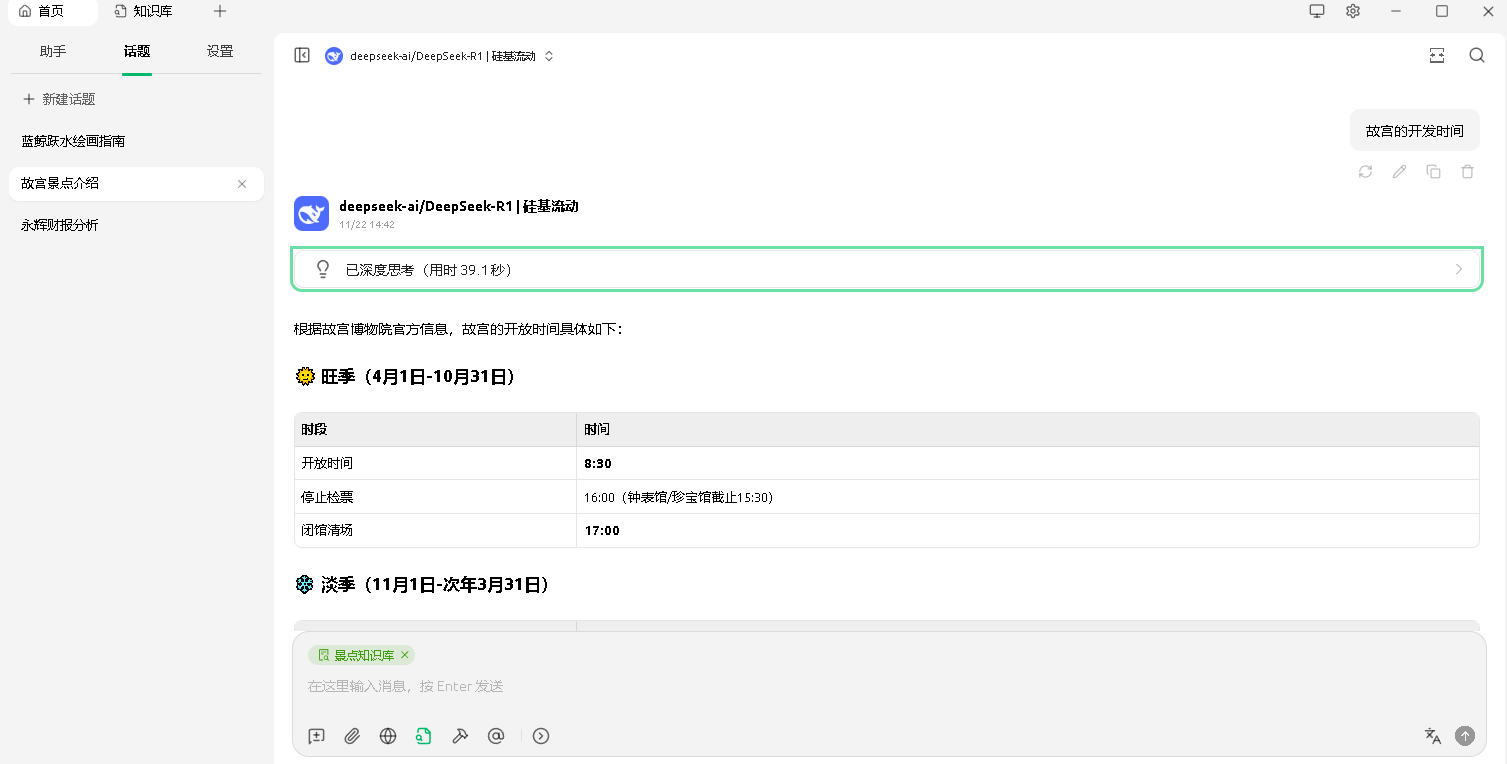Open search with the magnifier icon
Image resolution: width=1507 pixels, height=764 pixels.
(1477, 56)
